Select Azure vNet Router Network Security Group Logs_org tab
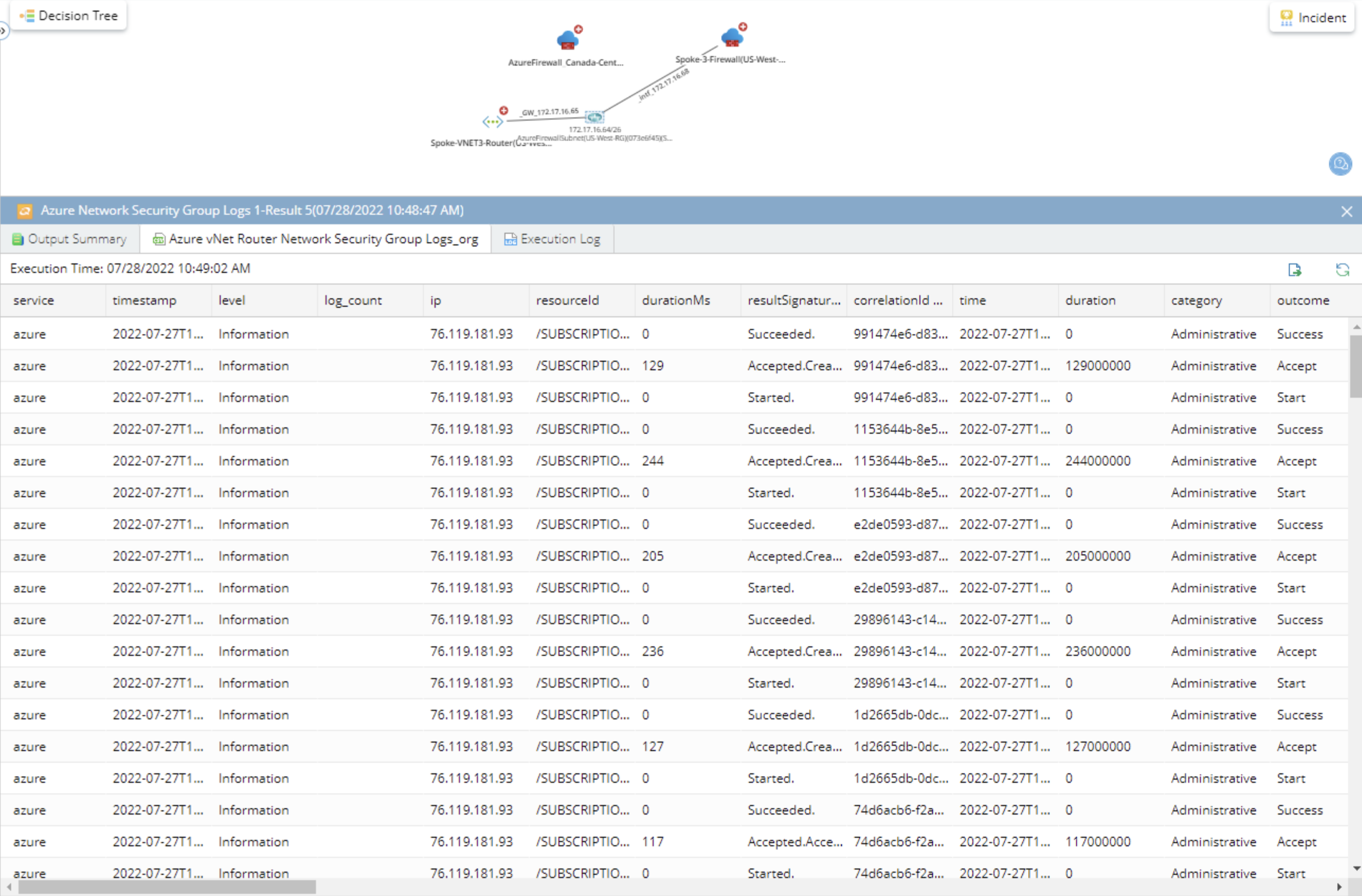This screenshot has height=896, width=1362. tap(316, 239)
